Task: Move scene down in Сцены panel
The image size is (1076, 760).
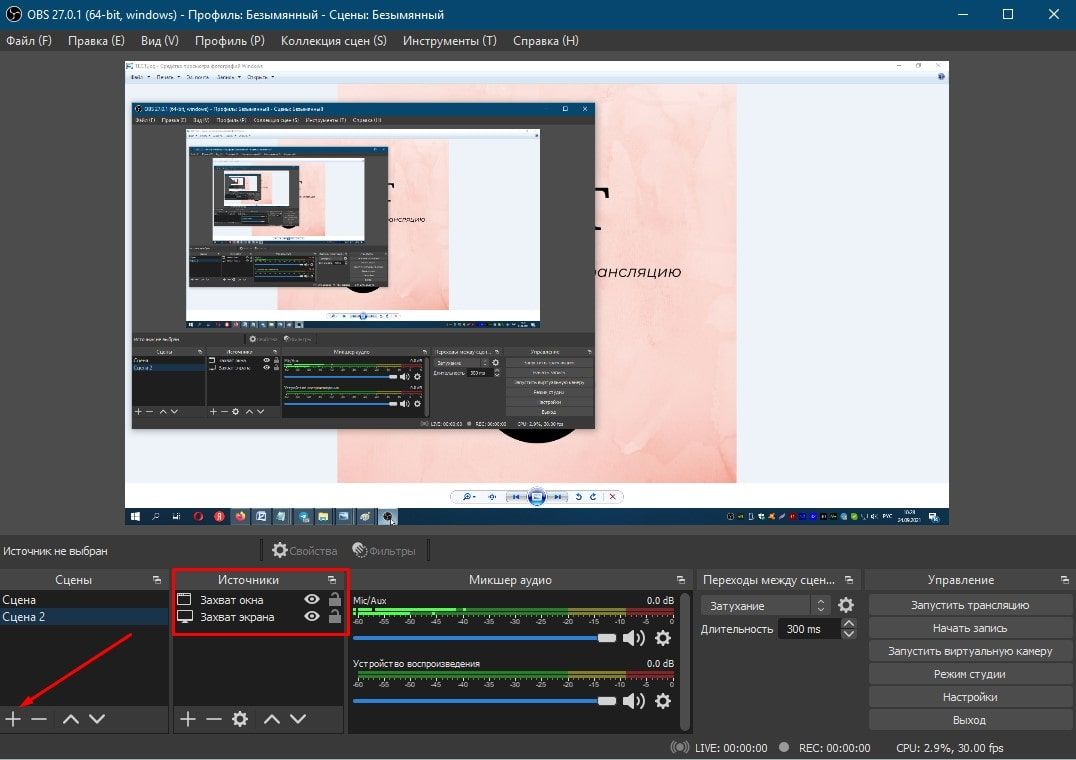Action: click(97, 719)
